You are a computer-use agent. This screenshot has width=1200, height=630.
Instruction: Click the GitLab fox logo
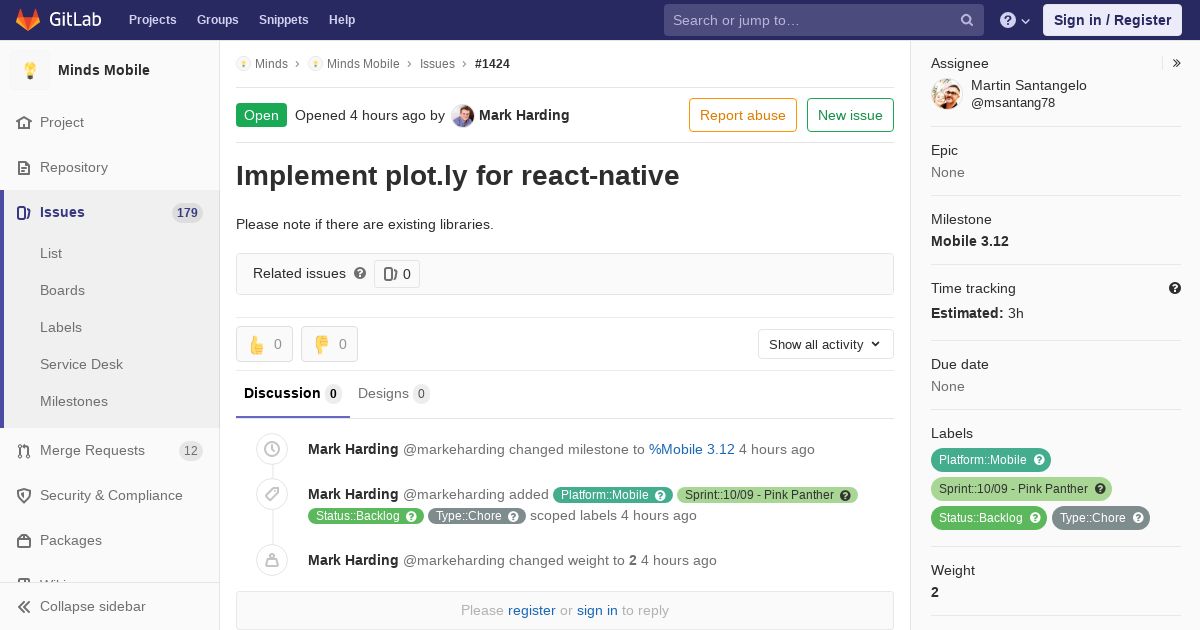[x=28, y=19]
